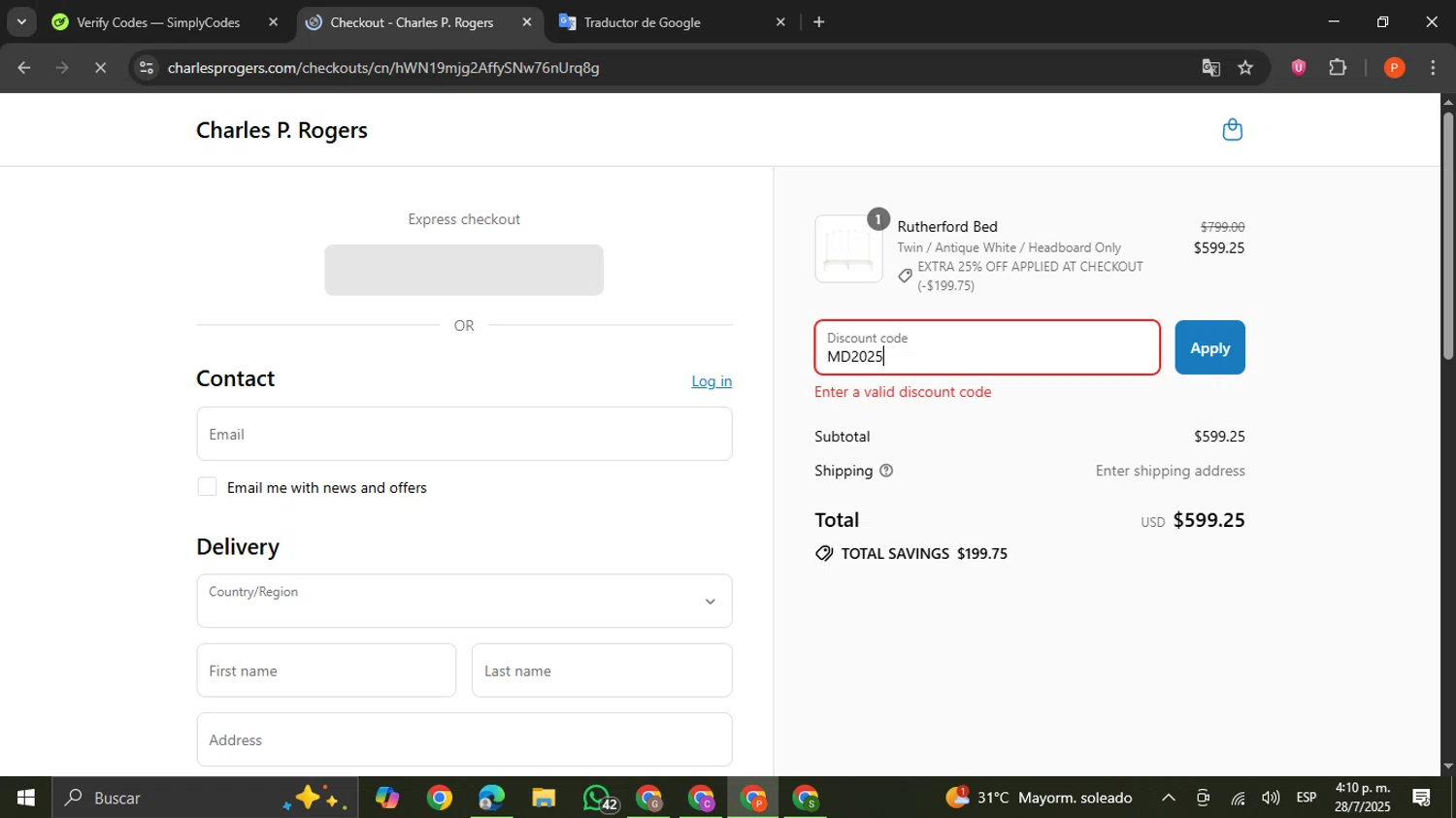Screen dimensions: 1456x818
Task: Click the Google Translate icon in address bar
Action: (1210, 68)
